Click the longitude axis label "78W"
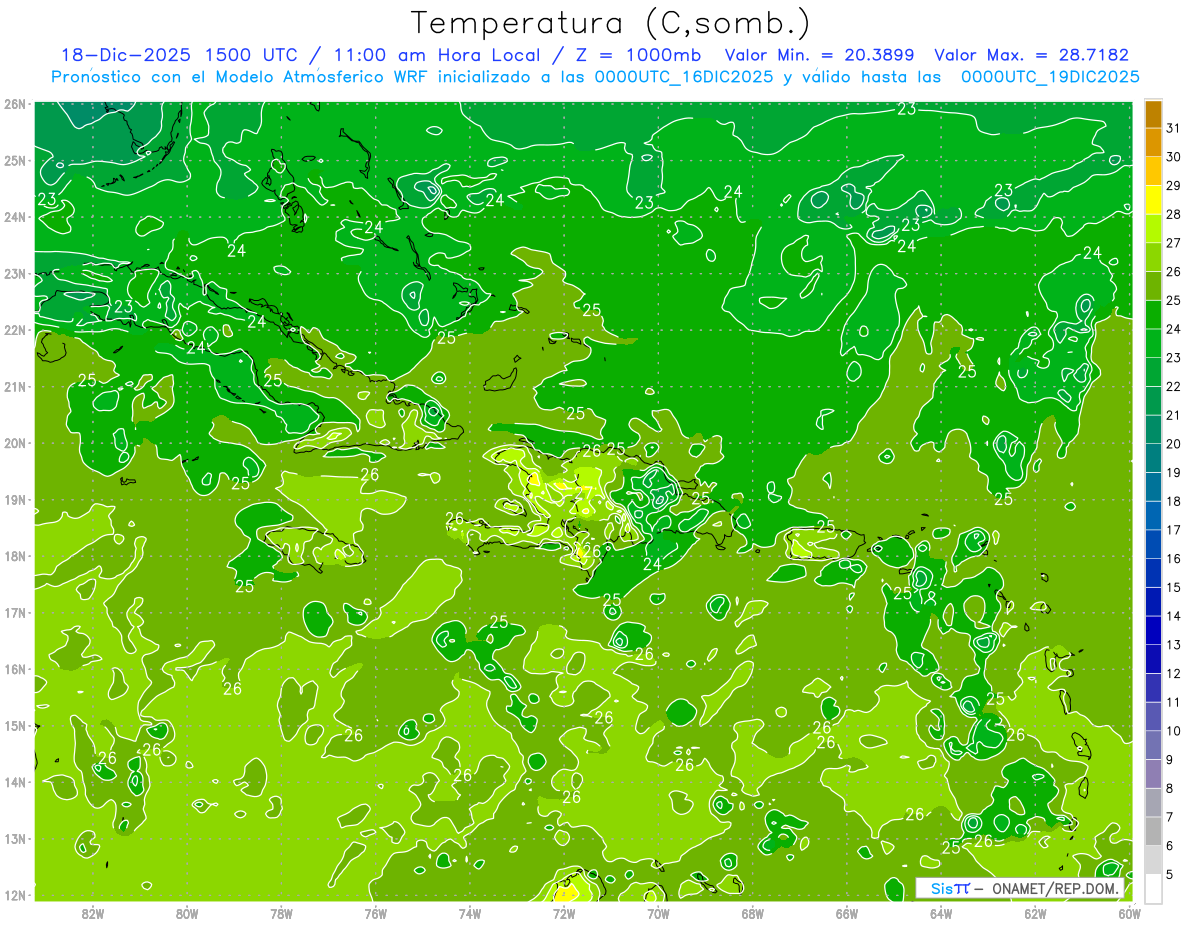The image size is (1200, 927). 281,913
